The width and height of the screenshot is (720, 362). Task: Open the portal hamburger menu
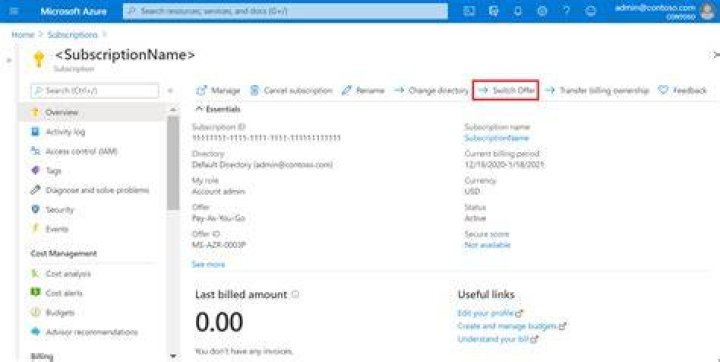(x=14, y=11)
